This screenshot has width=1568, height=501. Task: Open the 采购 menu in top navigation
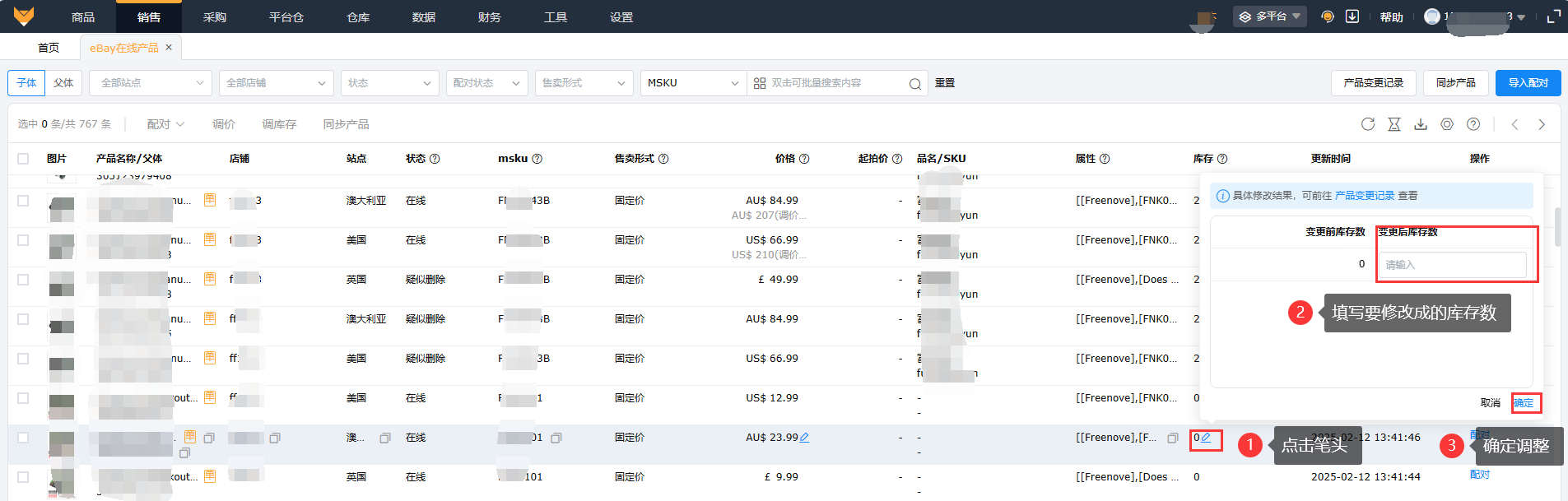pos(215,17)
